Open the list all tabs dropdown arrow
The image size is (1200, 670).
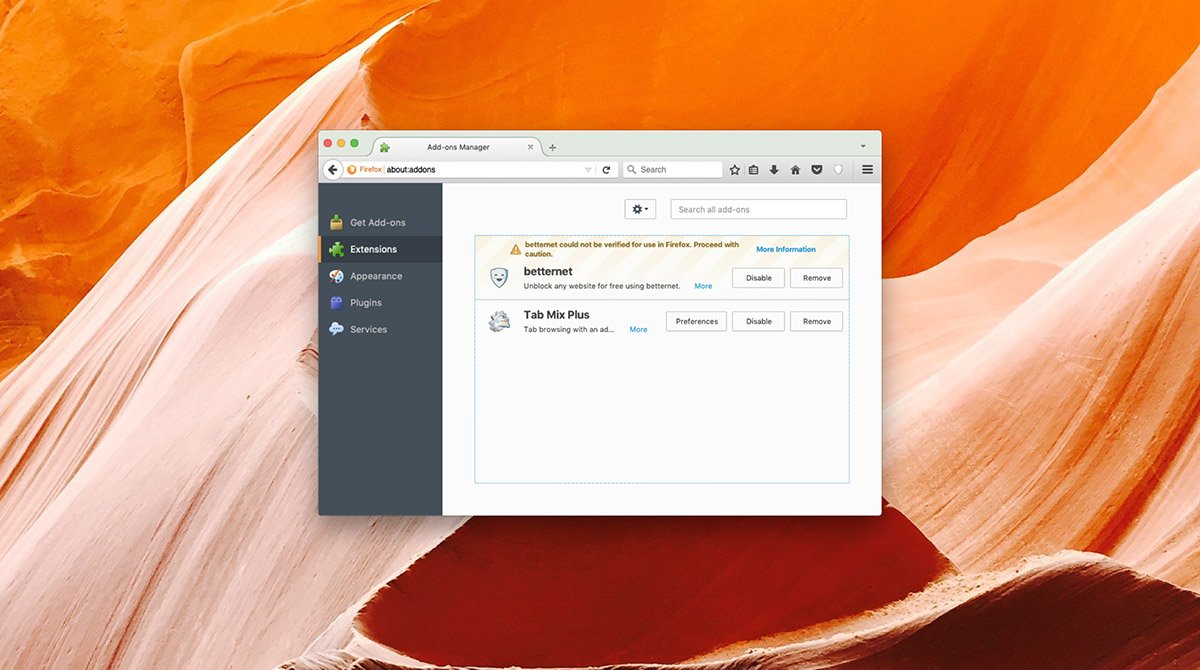point(863,146)
